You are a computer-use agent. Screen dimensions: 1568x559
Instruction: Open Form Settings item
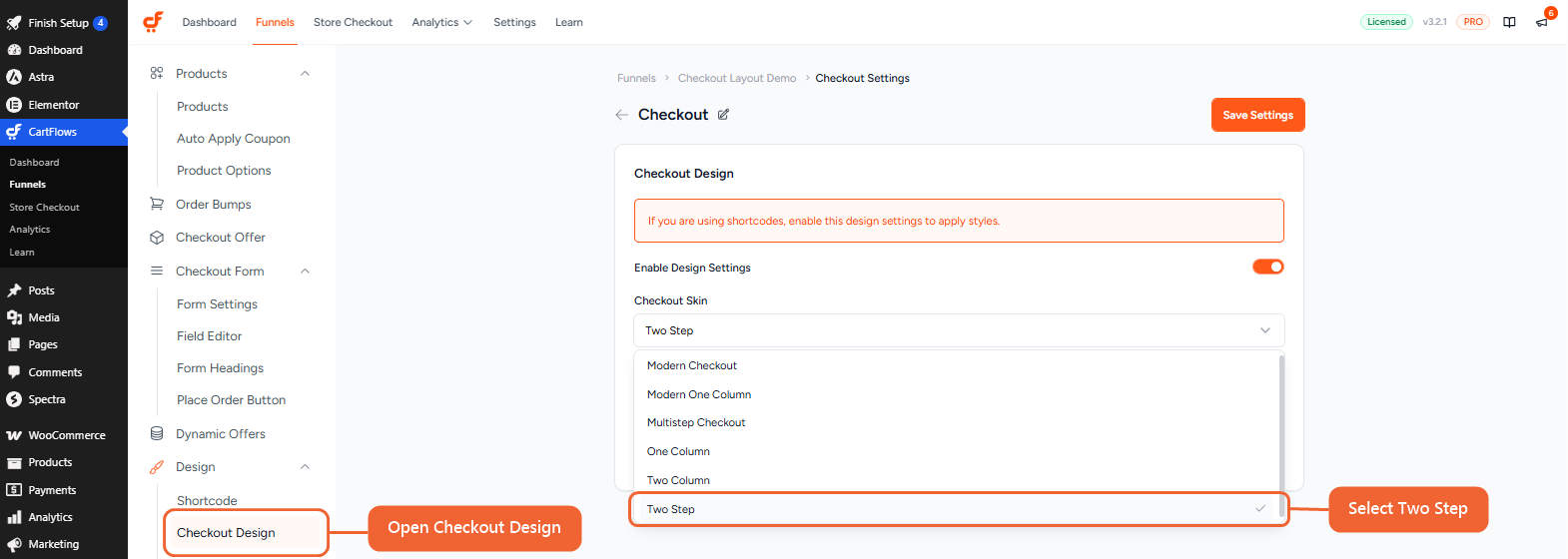[217, 304]
